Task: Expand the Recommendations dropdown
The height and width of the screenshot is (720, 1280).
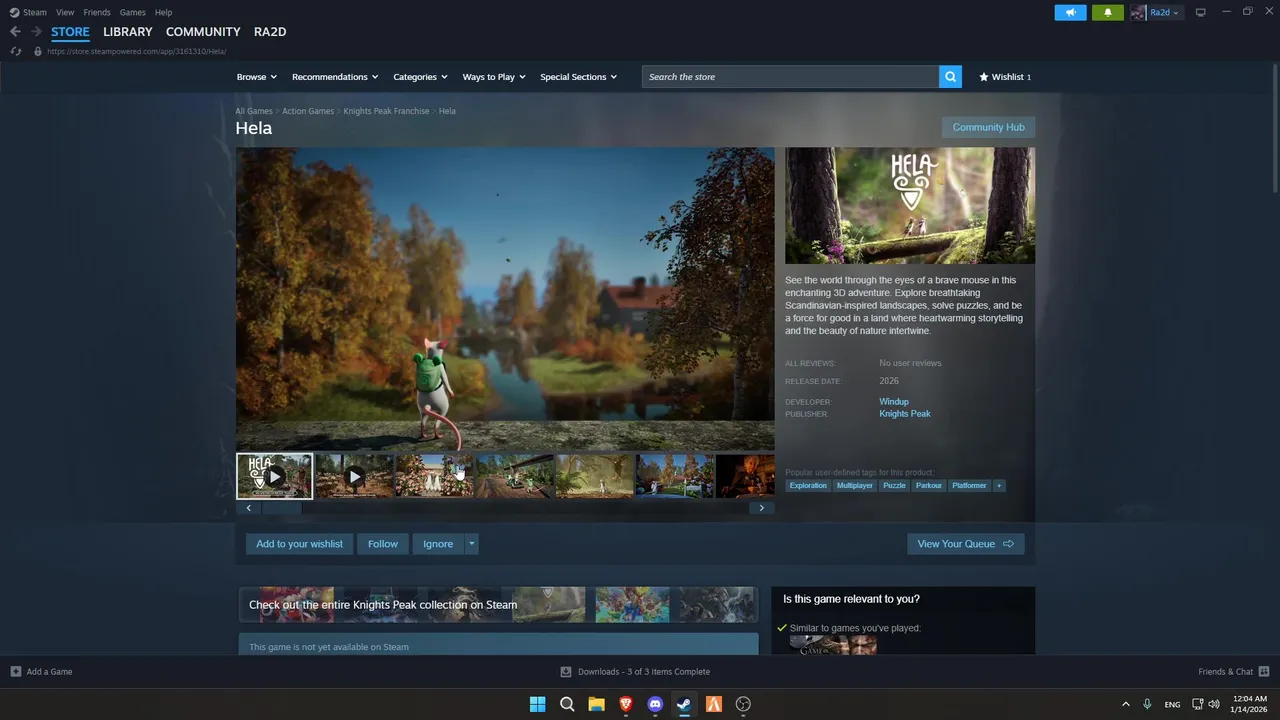Action: coord(335,77)
